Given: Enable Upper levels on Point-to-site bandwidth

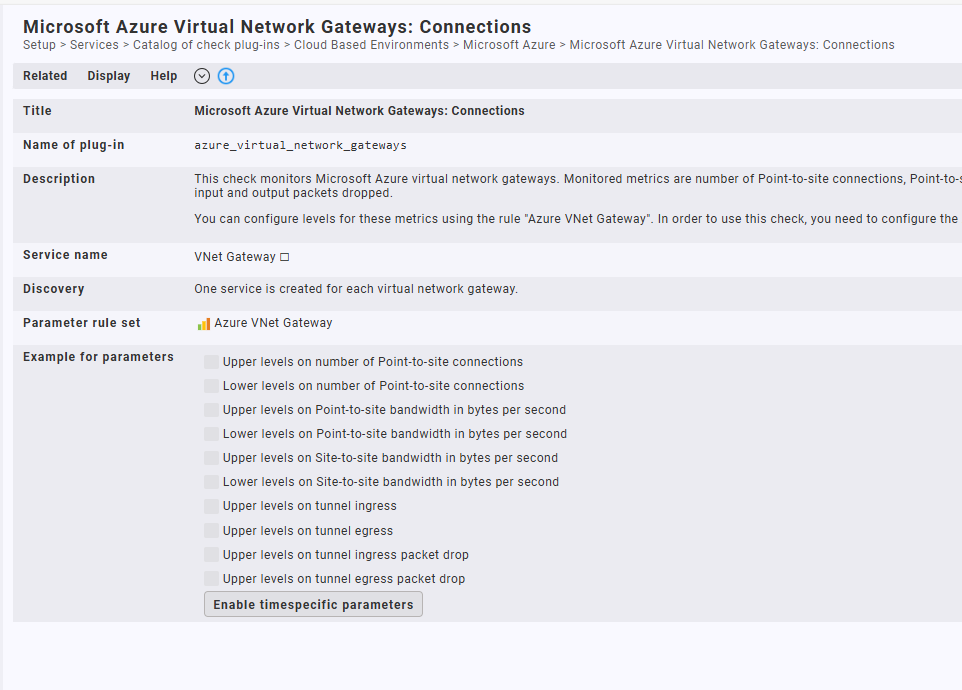Looking at the screenshot, I should (x=211, y=410).
